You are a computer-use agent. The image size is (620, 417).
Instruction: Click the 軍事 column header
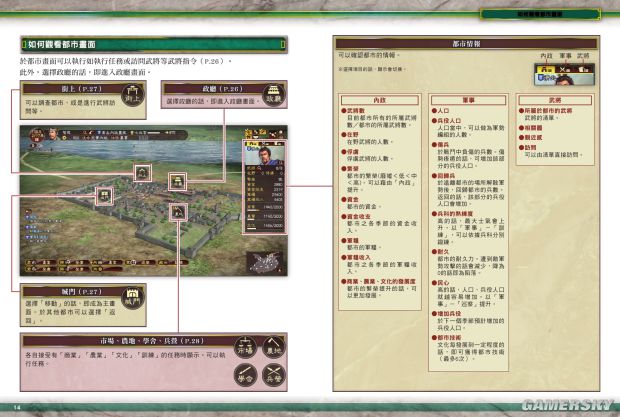(x=468, y=100)
